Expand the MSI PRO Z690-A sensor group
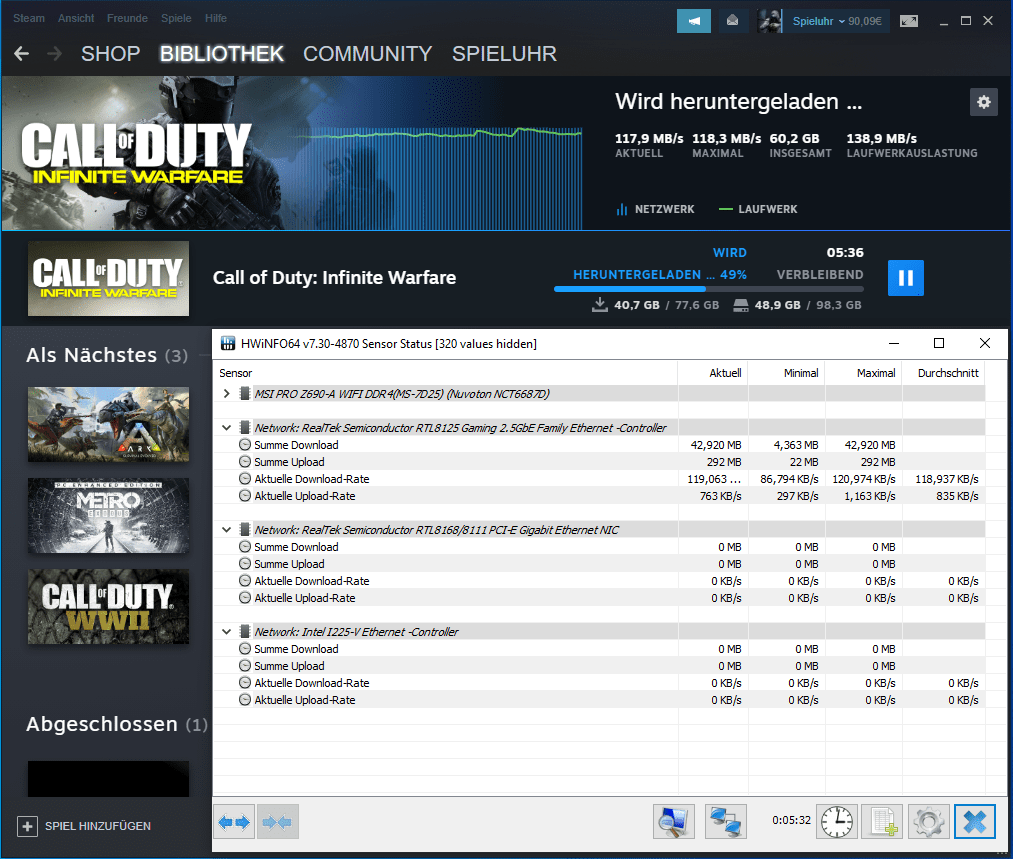Image resolution: width=1013 pixels, height=859 pixels. click(x=226, y=393)
